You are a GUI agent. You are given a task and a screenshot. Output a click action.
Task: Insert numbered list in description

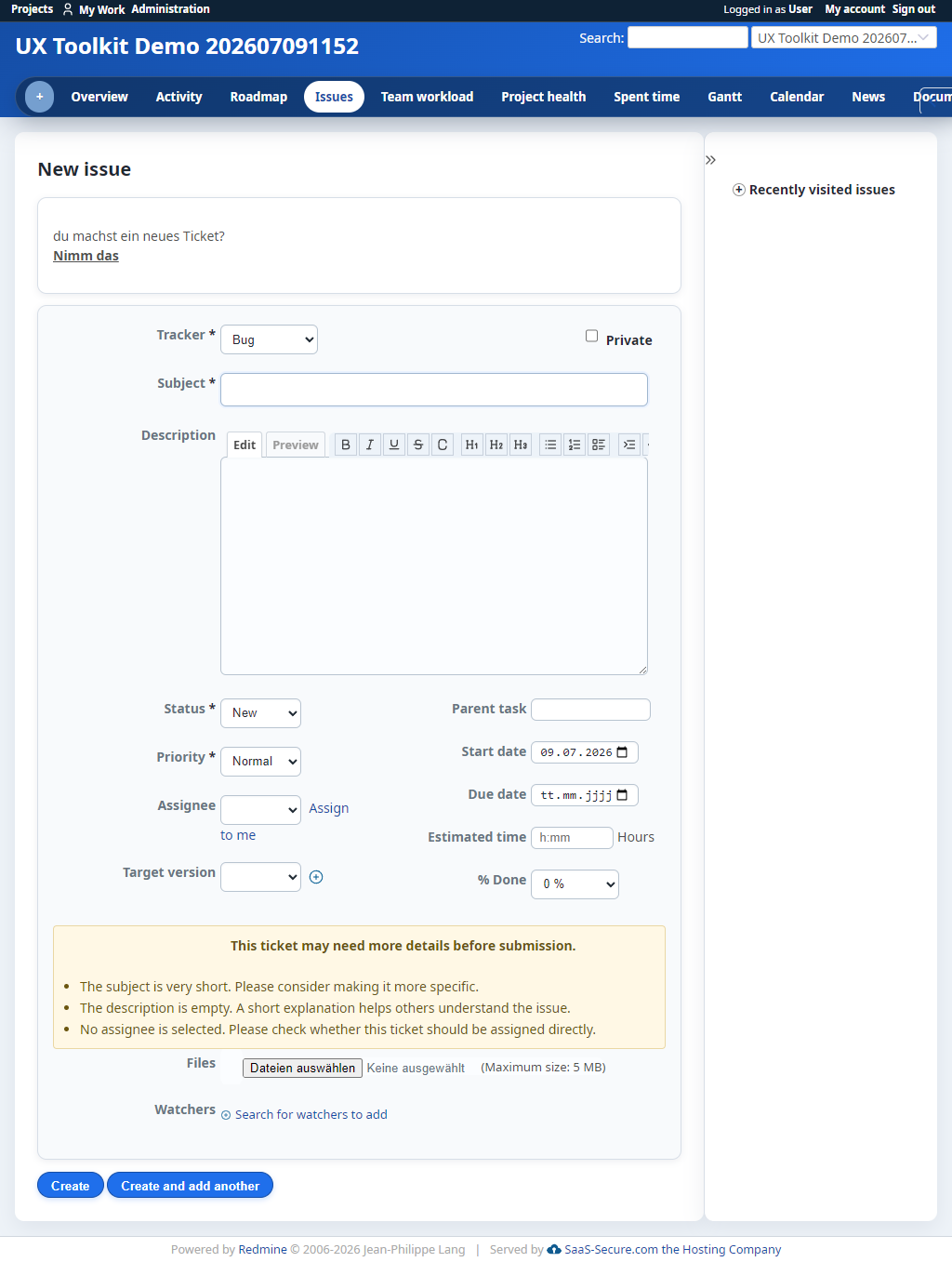pos(575,445)
